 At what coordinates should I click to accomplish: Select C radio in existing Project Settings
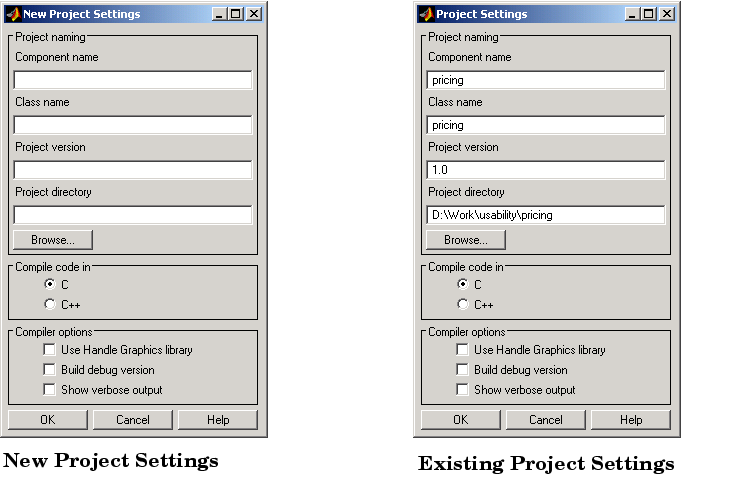click(x=463, y=284)
